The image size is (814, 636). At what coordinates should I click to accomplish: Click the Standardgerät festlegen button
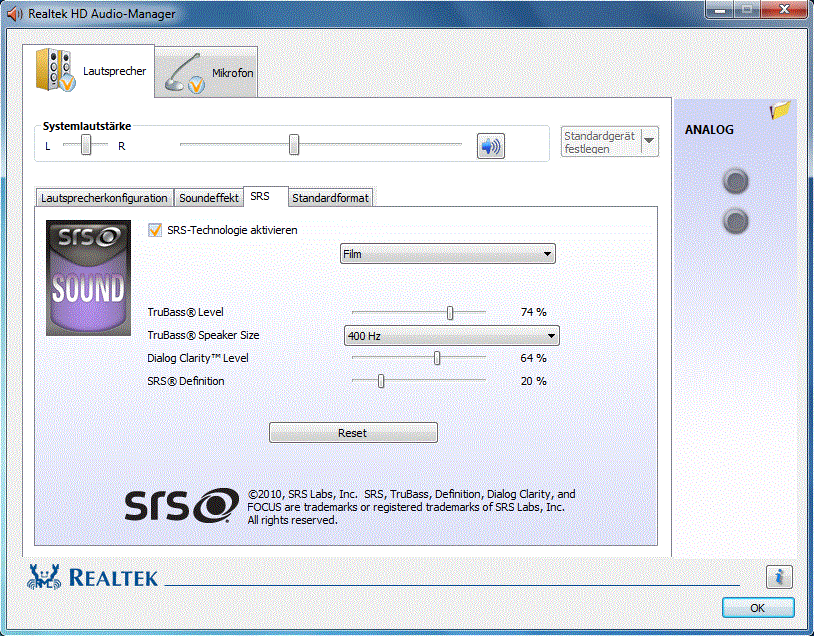(x=601, y=142)
